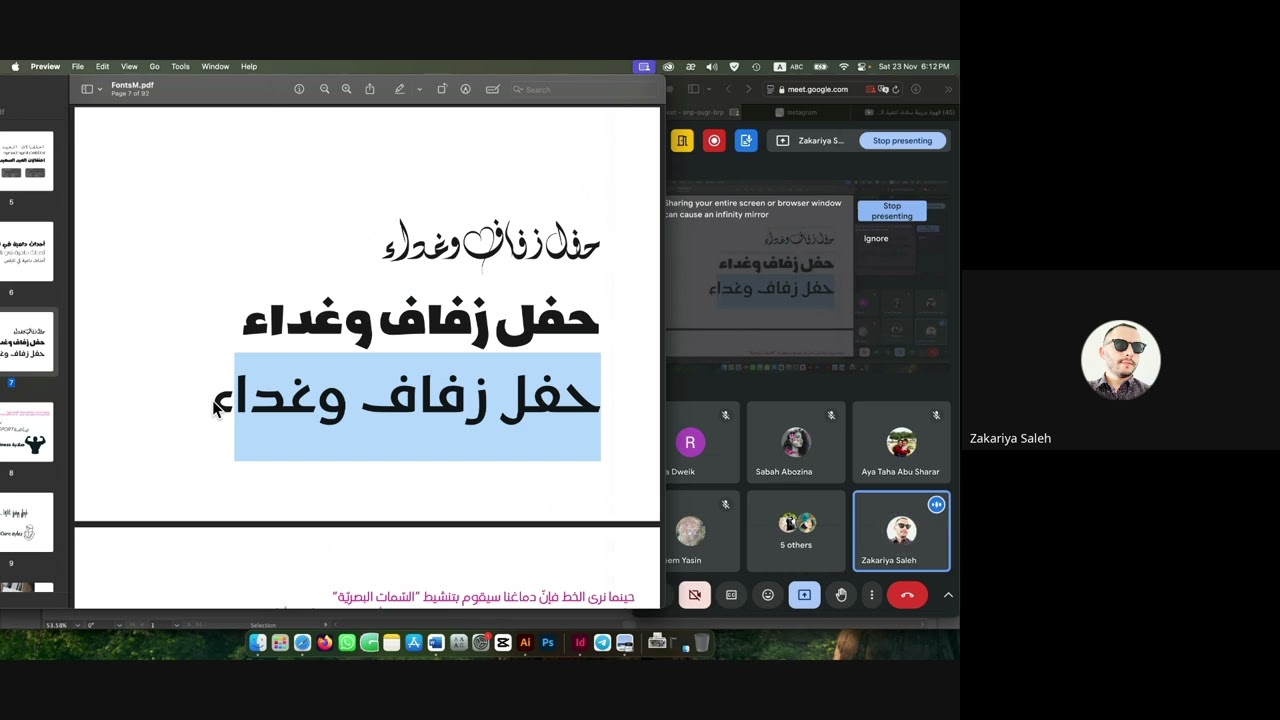
Task: Zoom out in the Preview toolbar
Action: click(324, 89)
